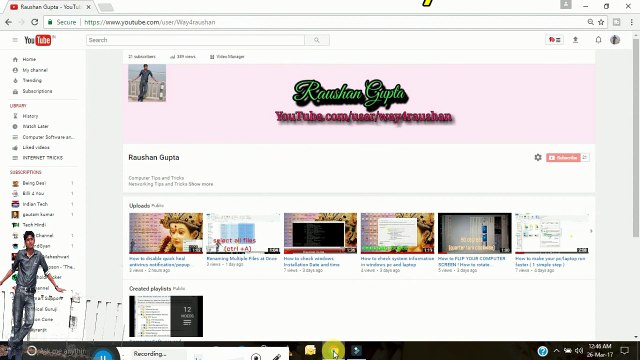Image resolution: width=640 pixels, height=360 pixels.
Task: Bookmark this page with star icon
Action: 601,22
